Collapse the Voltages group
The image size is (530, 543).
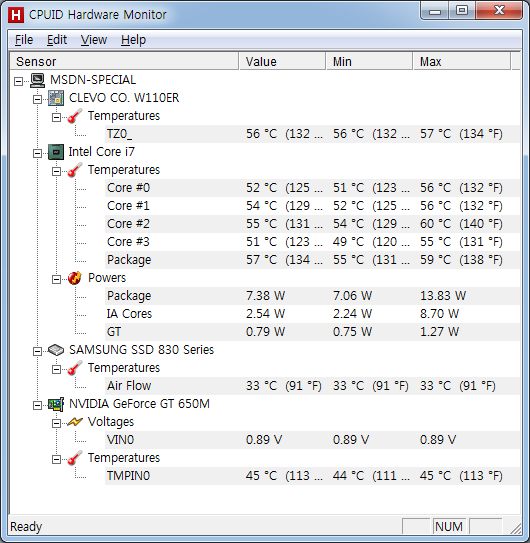pyautogui.click(x=56, y=424)
